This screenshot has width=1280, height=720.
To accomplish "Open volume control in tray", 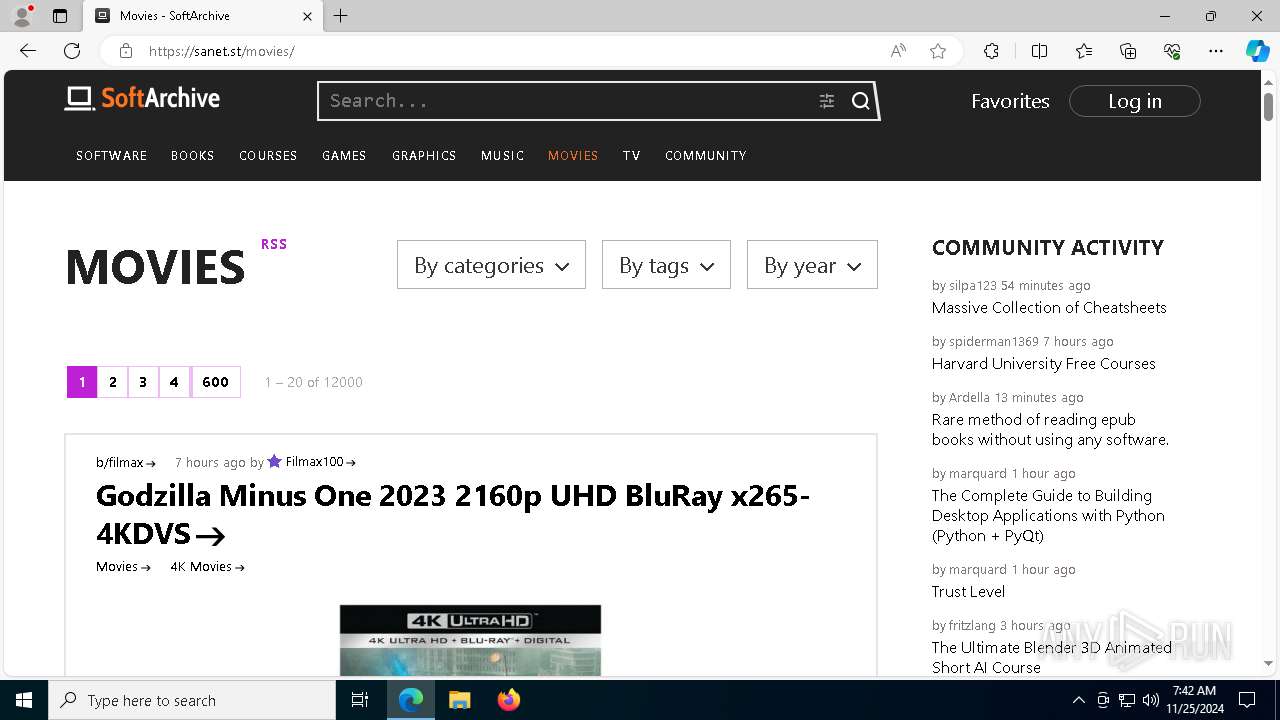I will click(x=1150, y=700).
